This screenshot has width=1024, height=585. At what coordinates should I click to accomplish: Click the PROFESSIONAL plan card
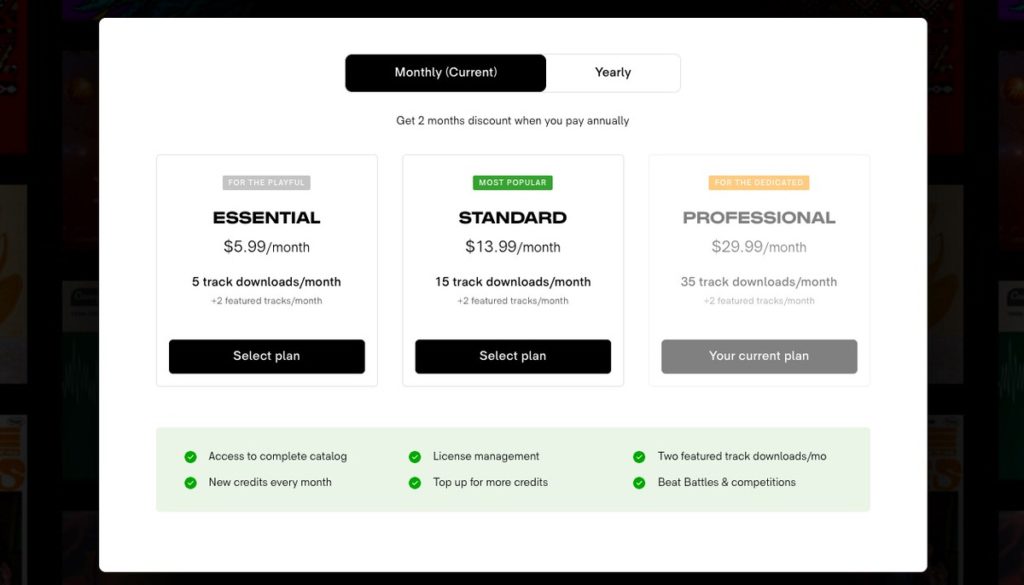click(x=758, y=270)
